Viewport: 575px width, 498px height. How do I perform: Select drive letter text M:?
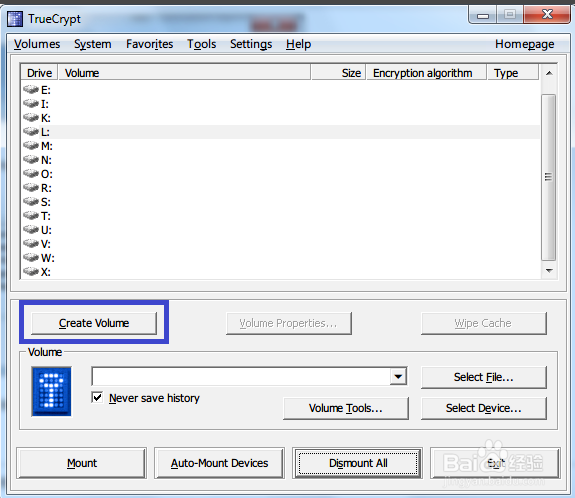47,146
